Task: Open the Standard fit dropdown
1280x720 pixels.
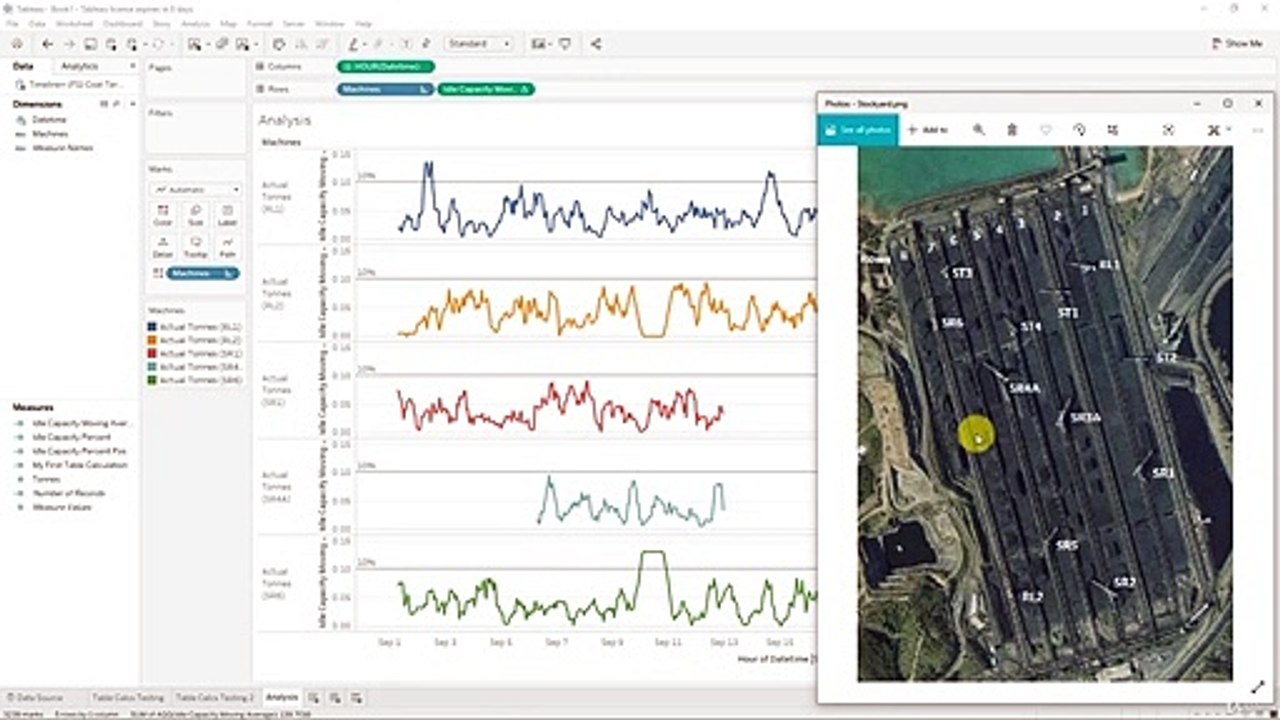Action: click(x=479, y=44)
